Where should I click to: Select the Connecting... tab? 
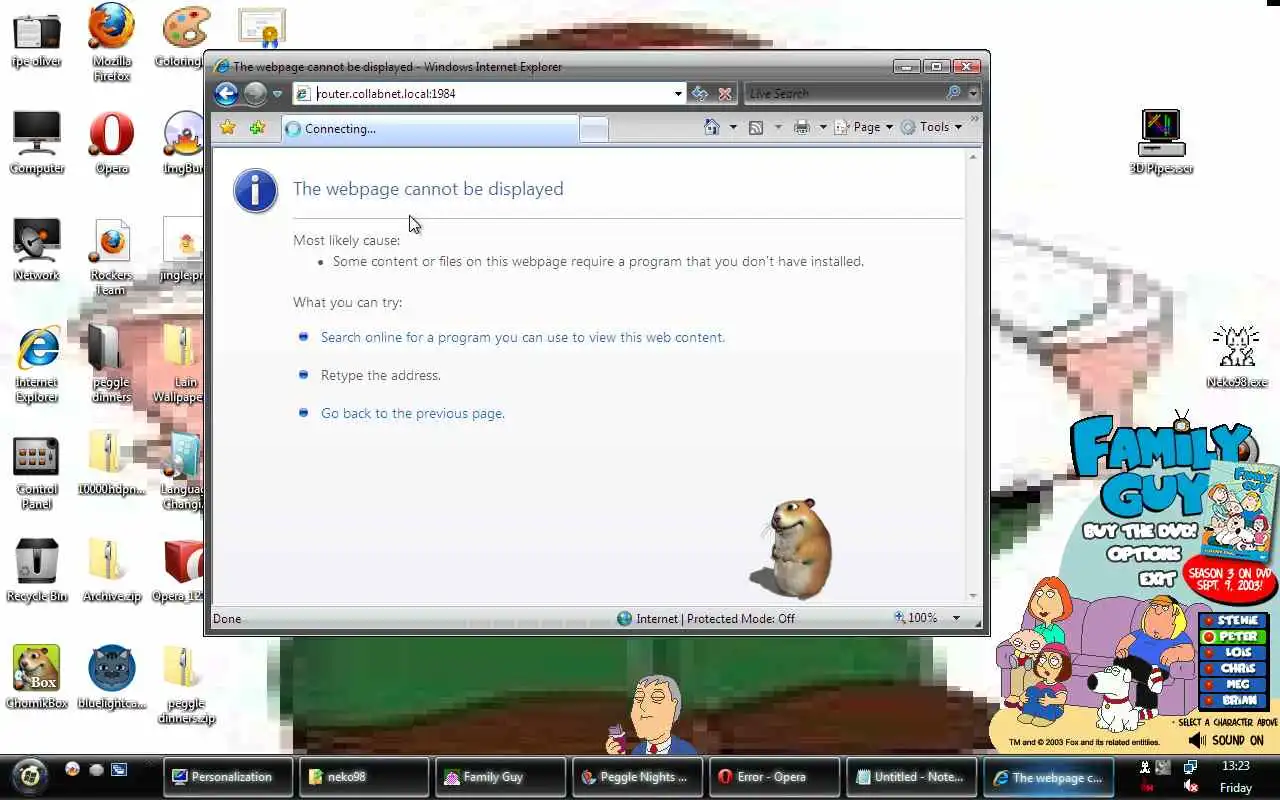click(x=430, y=129)
